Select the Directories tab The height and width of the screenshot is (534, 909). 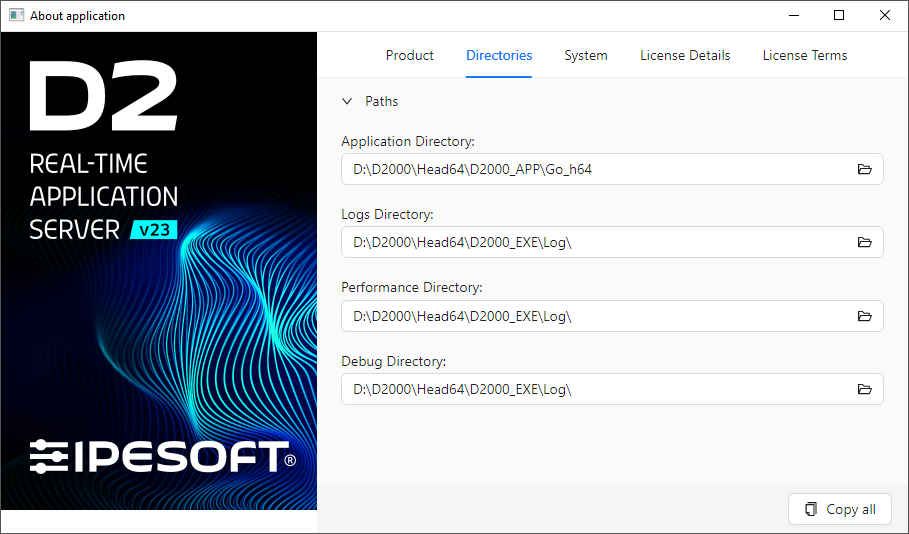[x=499, y=56]
